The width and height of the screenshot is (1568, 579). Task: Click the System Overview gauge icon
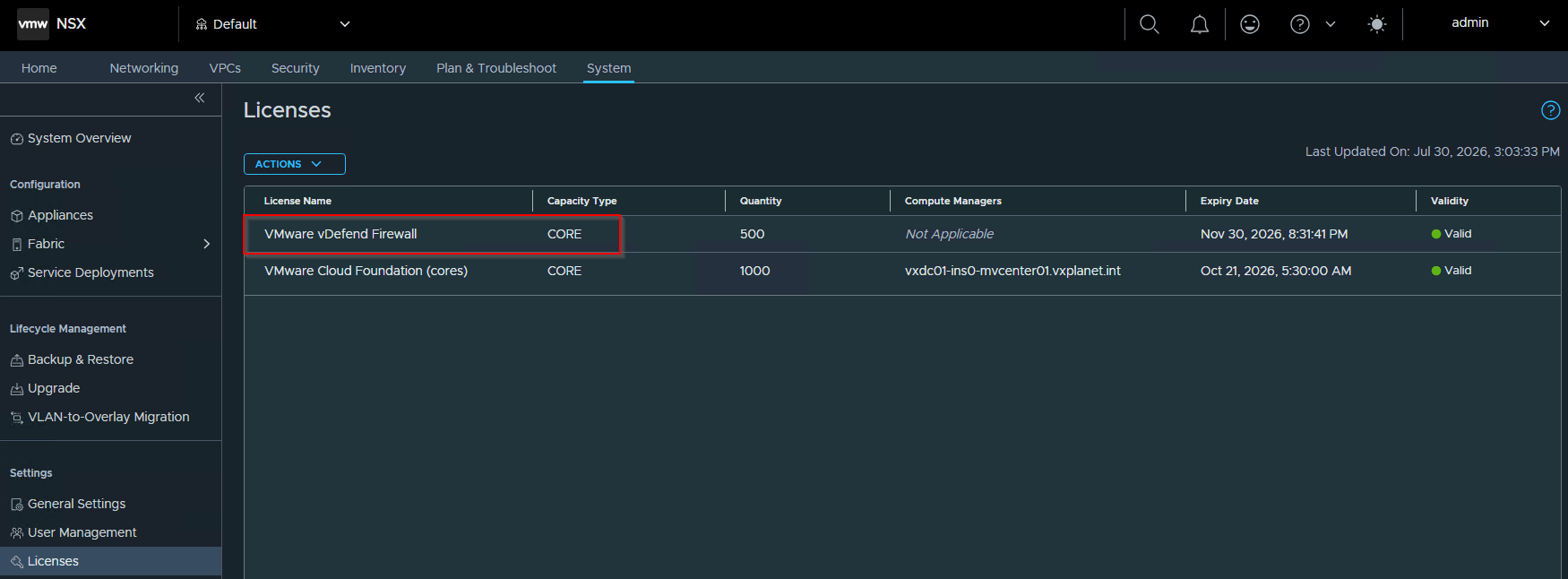(16, 139)
